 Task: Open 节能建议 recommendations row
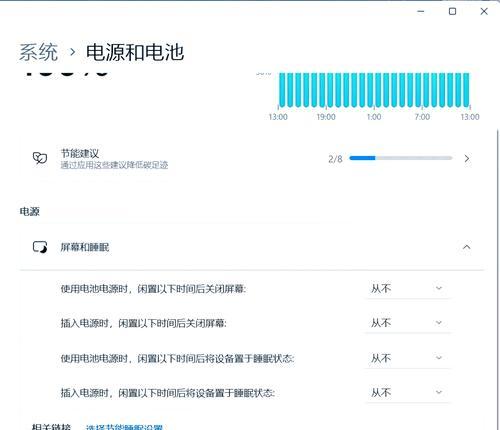point(252,158)
